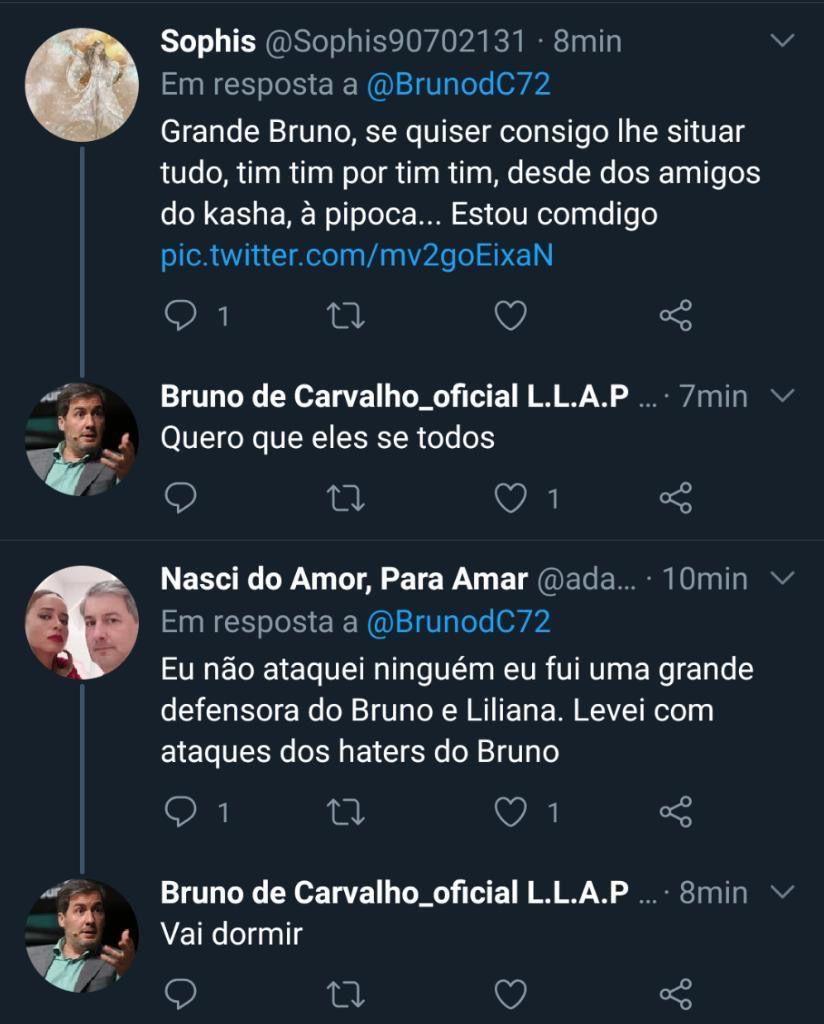824x1024 pixels.
Task: Like Nasci do Amor's tweet
Action: 511,812
